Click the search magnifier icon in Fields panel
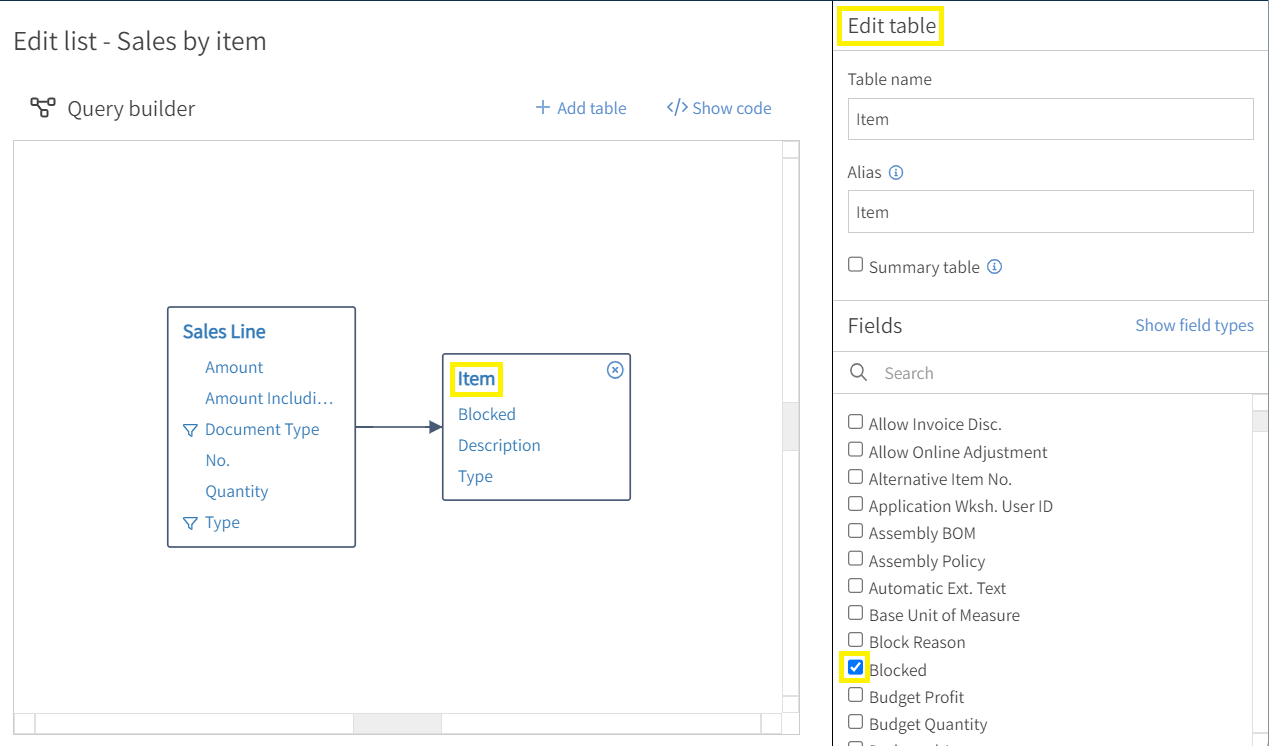This screenshot has width=1269, height=746. [x=858, y=372]
